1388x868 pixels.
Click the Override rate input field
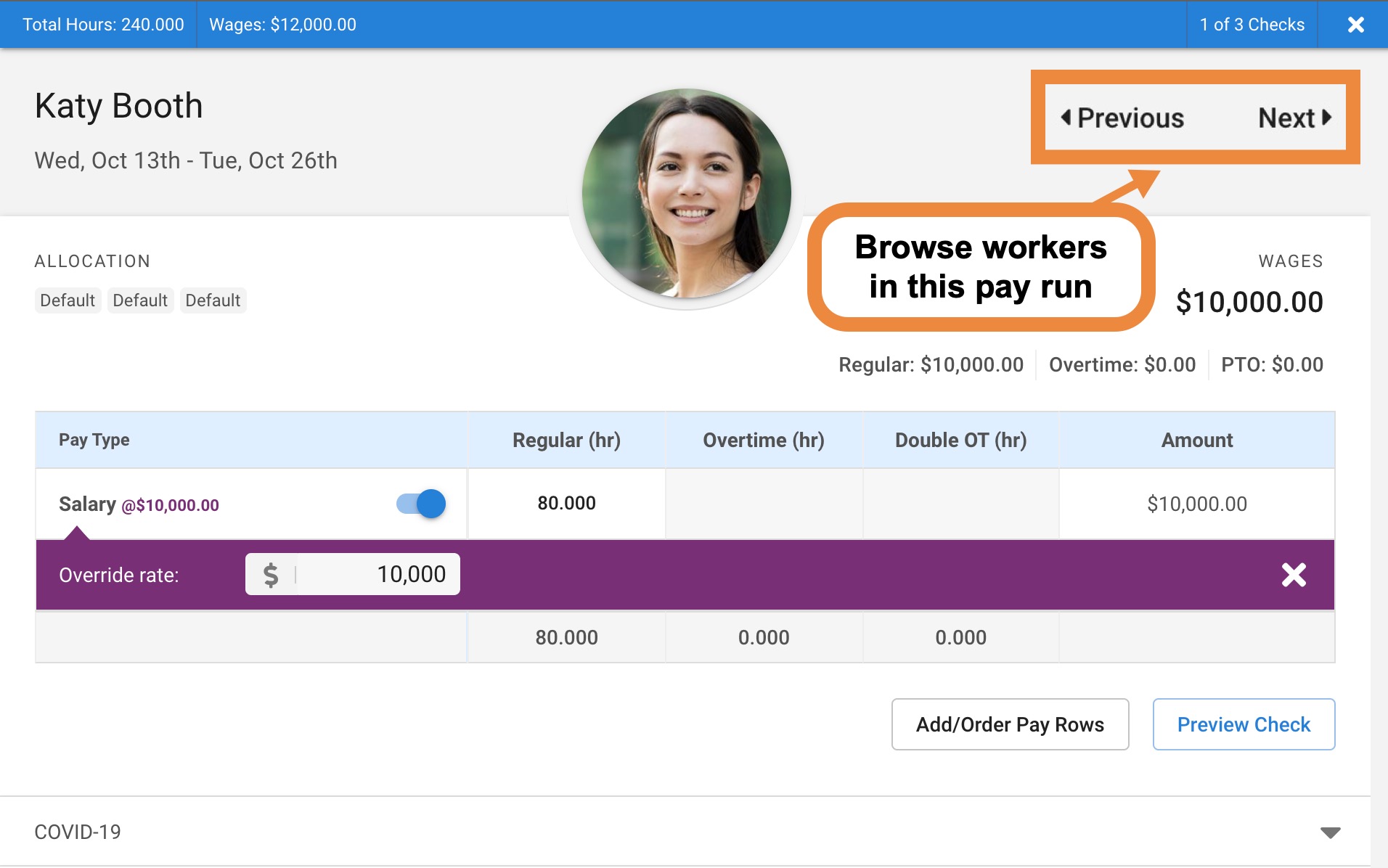[353, 574]
